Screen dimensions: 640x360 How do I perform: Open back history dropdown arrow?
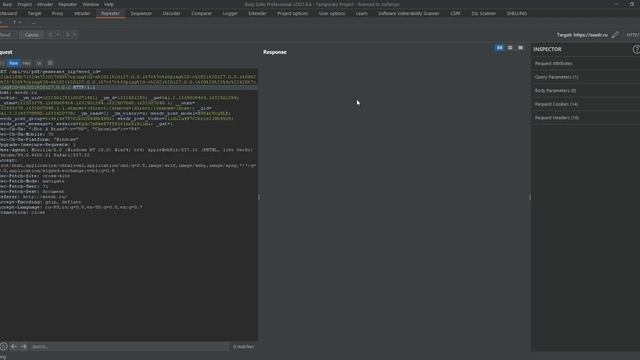point(58,35)
